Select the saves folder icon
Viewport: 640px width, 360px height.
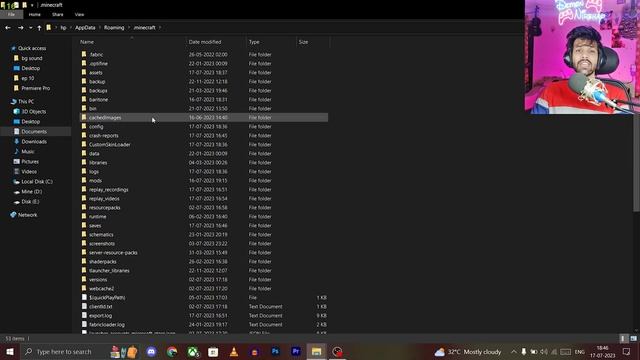point(84,225)
